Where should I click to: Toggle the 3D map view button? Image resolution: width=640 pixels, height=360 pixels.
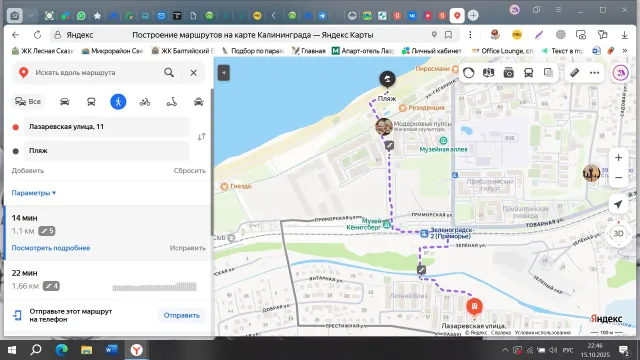(618, 233)
